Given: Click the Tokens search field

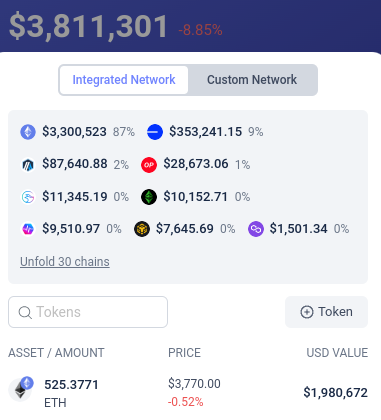Looking at the screenshot, I should [x=88, y=312].
